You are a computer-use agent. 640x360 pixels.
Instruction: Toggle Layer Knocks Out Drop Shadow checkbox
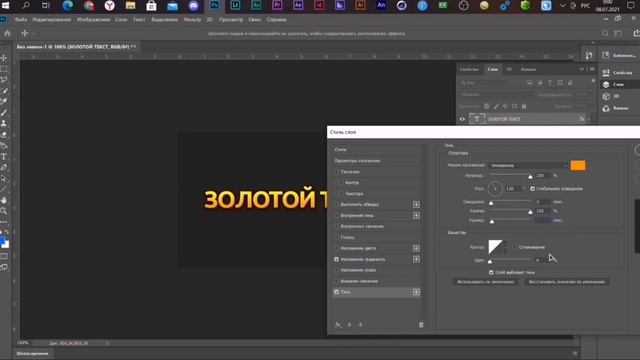[x=491, y=272]
